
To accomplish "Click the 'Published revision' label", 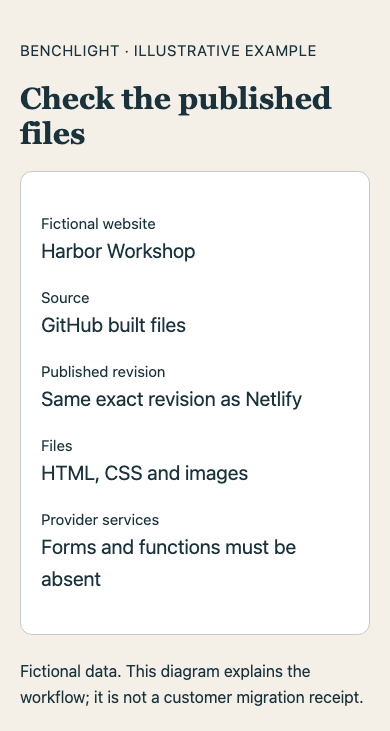I will (103, 372).
